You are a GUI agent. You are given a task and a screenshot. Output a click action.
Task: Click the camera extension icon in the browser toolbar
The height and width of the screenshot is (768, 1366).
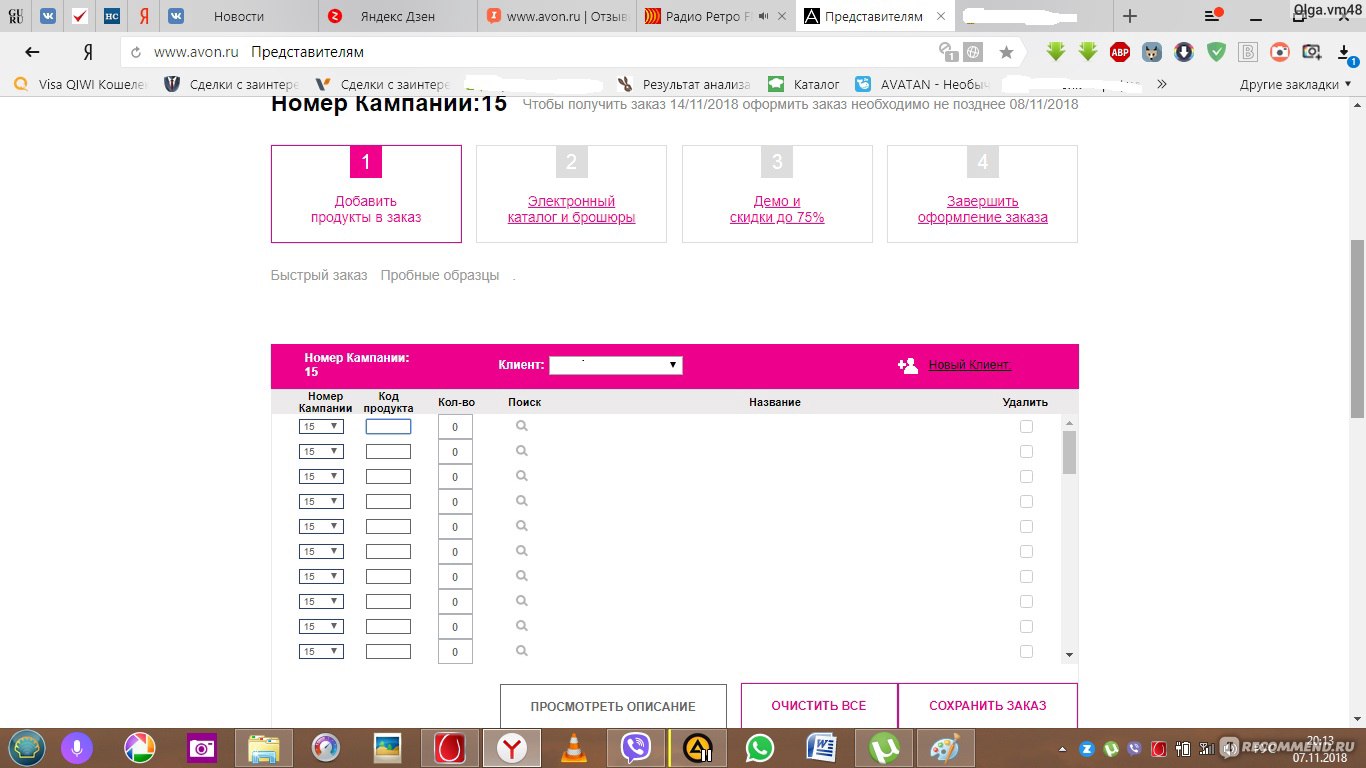coord(1312,52)
